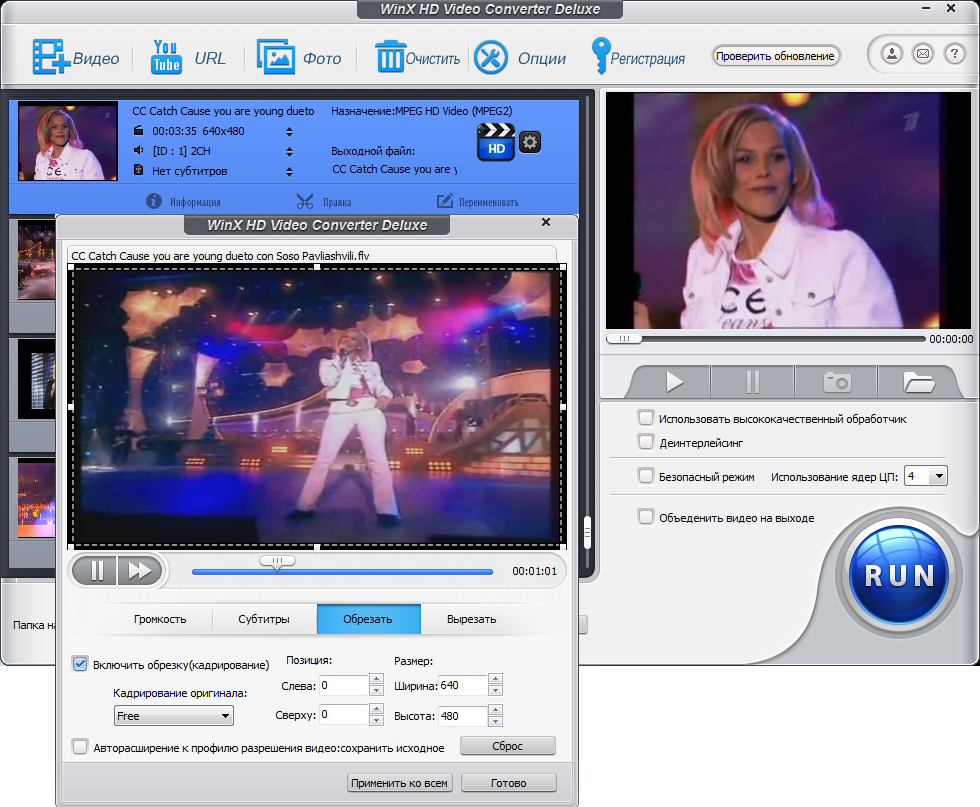Enable Safe mode checkbox
The image size is (980, 807).
point(646,476)
